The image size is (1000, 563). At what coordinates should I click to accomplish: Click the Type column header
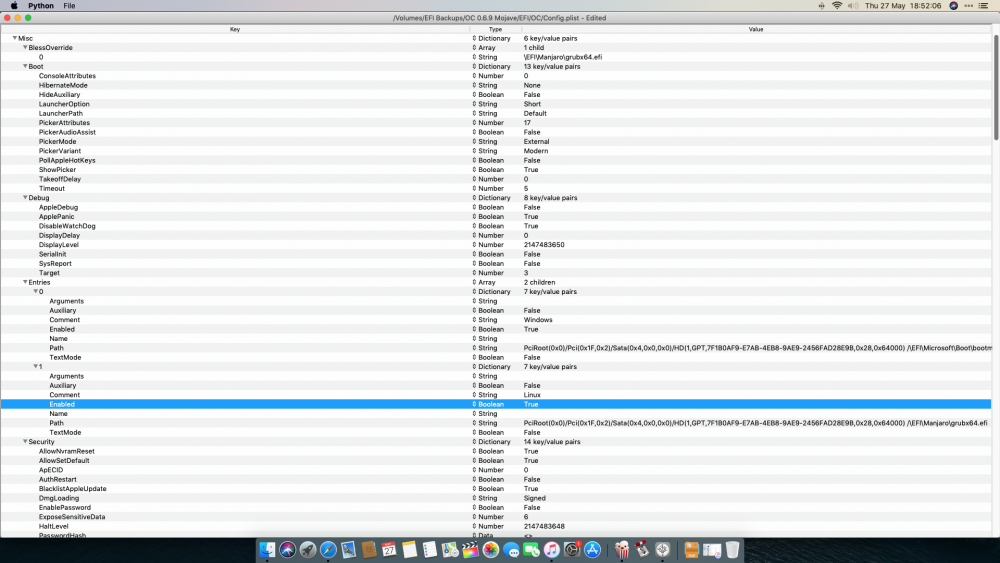pyautogui.click(x=496, y=29)
